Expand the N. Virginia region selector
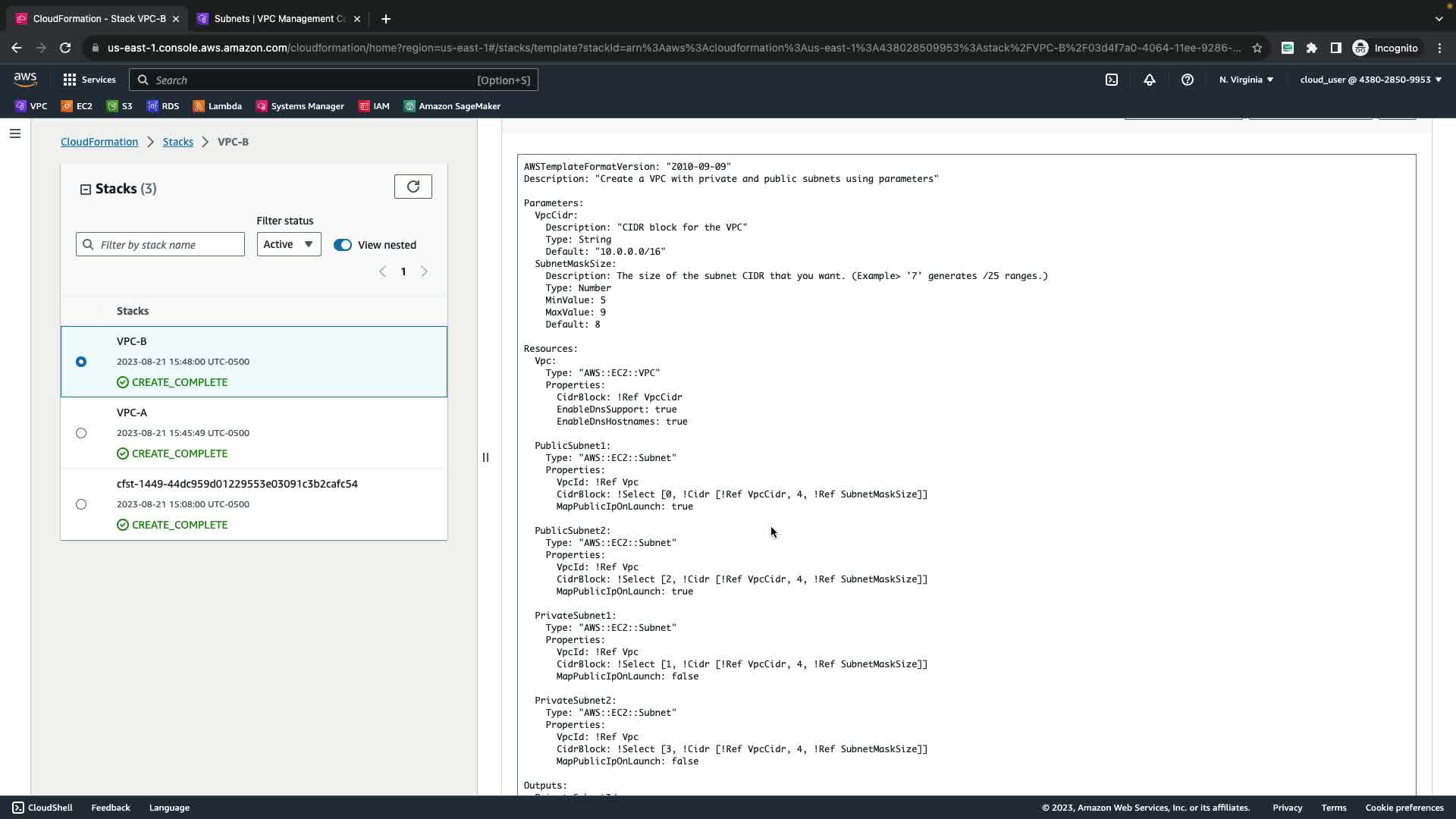1456x819 pixels. pos(1246,80)
